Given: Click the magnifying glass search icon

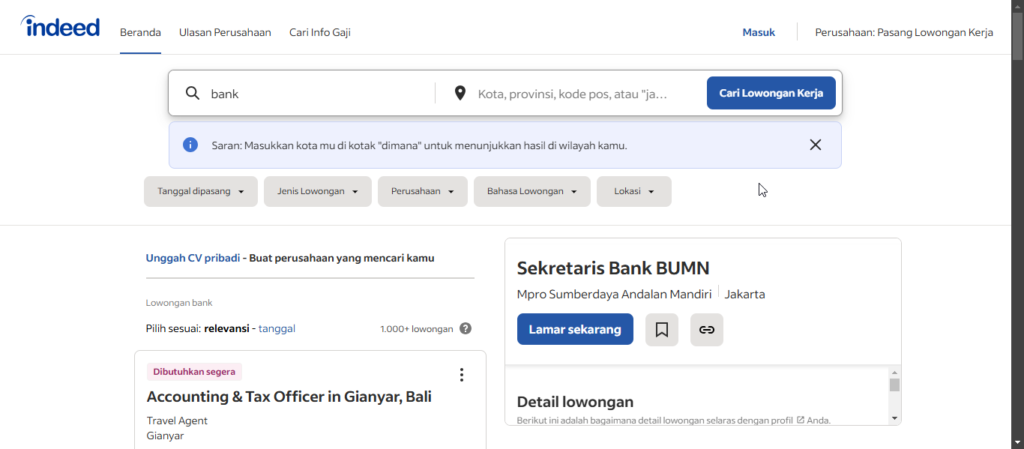Looking at the screenshot, I should (x=193, y=93).
